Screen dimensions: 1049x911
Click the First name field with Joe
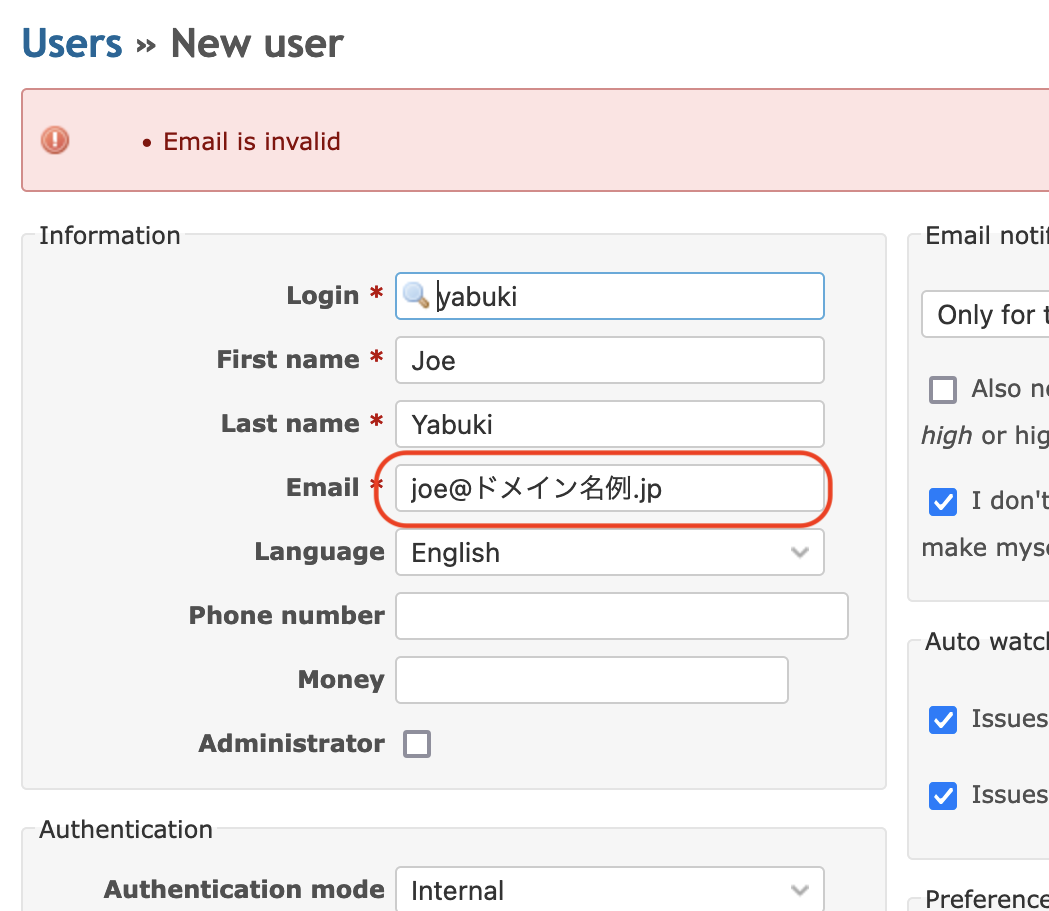[x=609, y=360]
